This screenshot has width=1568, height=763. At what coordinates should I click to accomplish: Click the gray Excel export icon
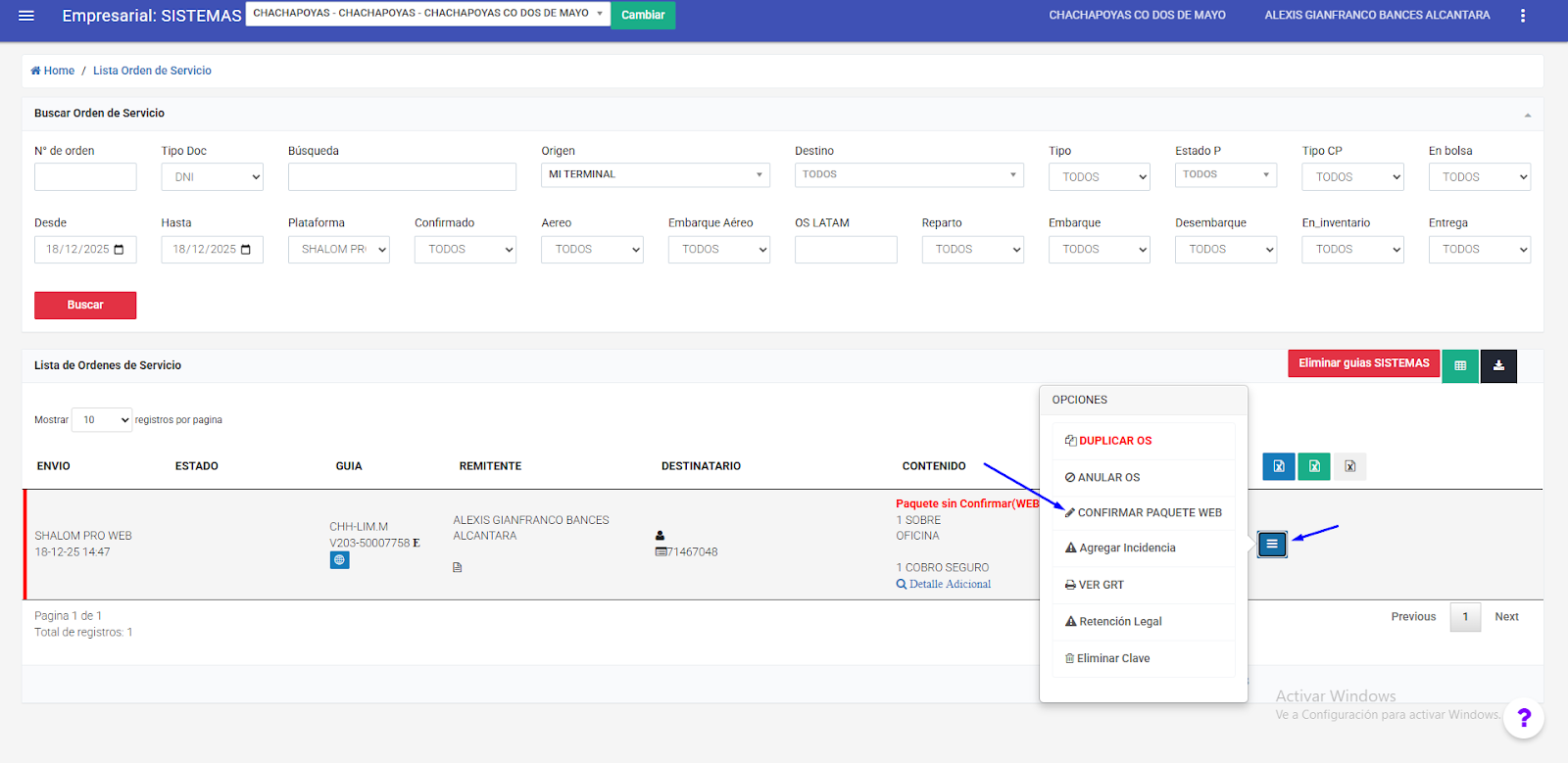tap(1349, 466)
